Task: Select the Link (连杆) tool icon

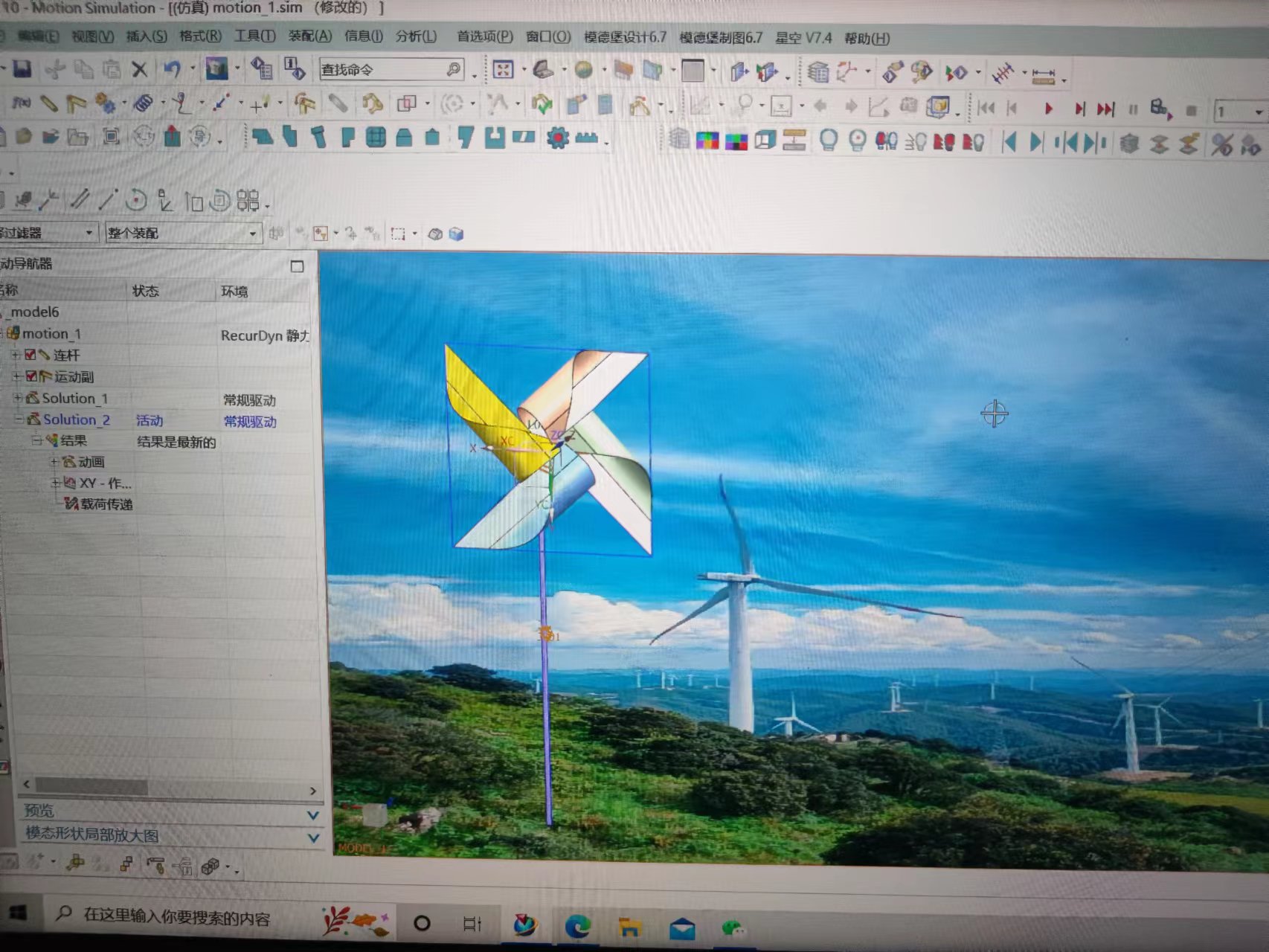Action: [49, 103]
